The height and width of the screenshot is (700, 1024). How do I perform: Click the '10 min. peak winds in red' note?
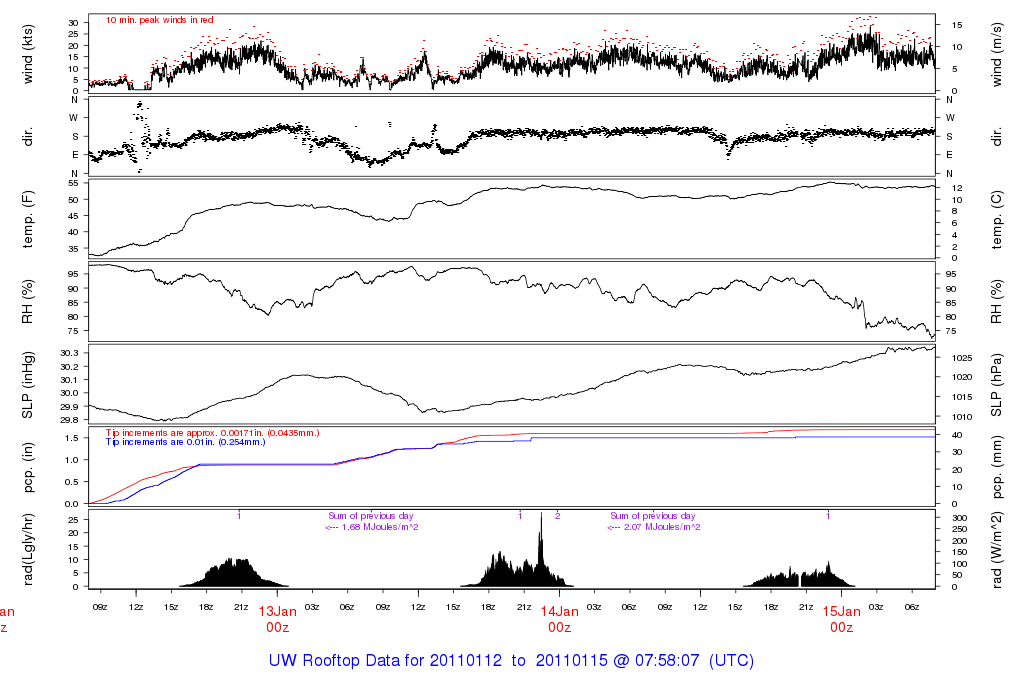click(160, 20)
